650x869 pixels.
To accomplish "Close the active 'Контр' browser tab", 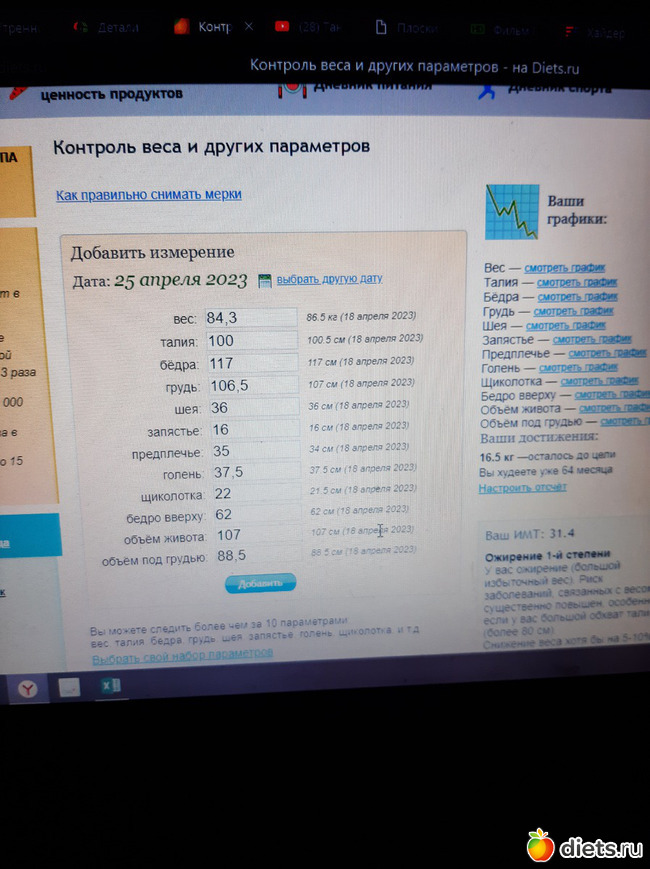I will (249, 27).
